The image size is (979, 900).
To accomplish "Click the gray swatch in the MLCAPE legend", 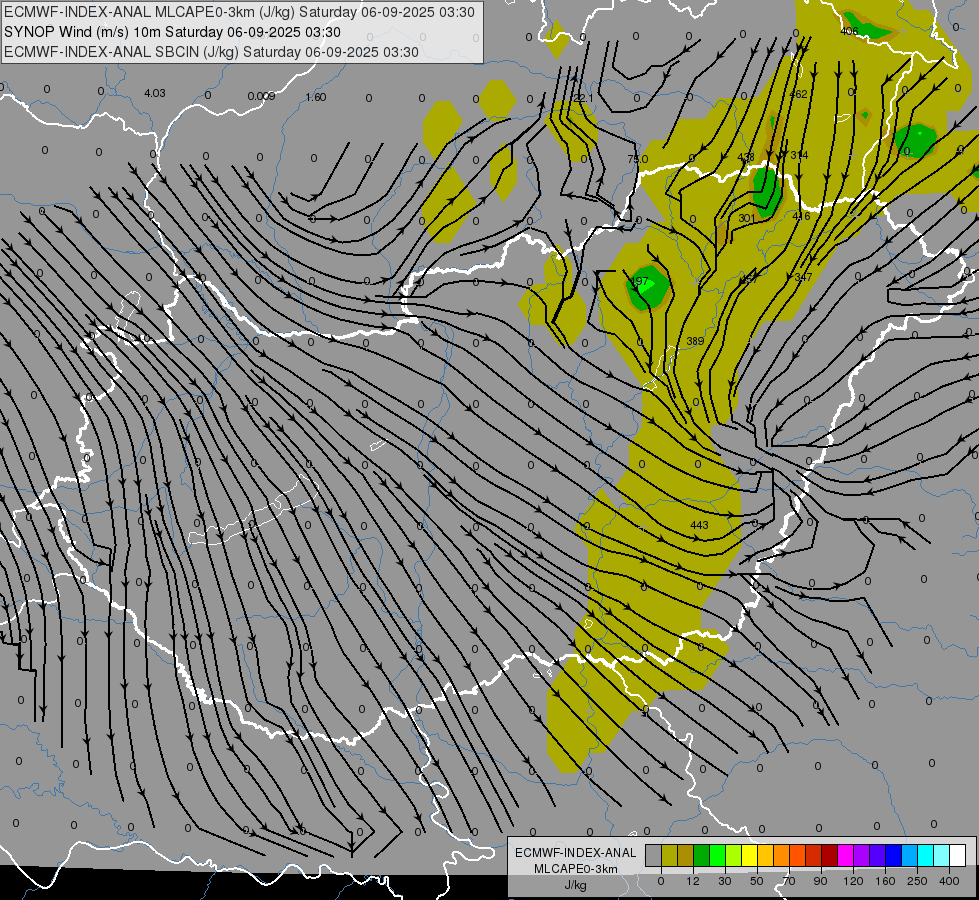I will pos(654,856).
